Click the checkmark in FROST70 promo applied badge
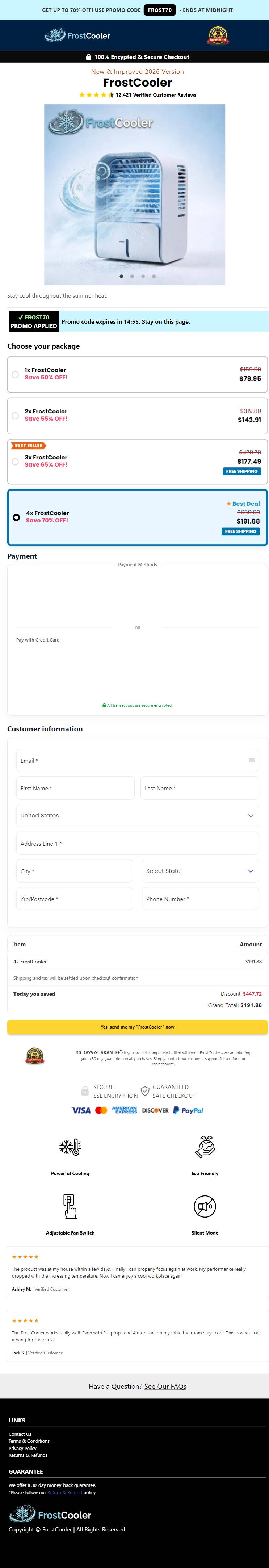The height and width of the screenshot is (1568, 269). pos(21,317)
